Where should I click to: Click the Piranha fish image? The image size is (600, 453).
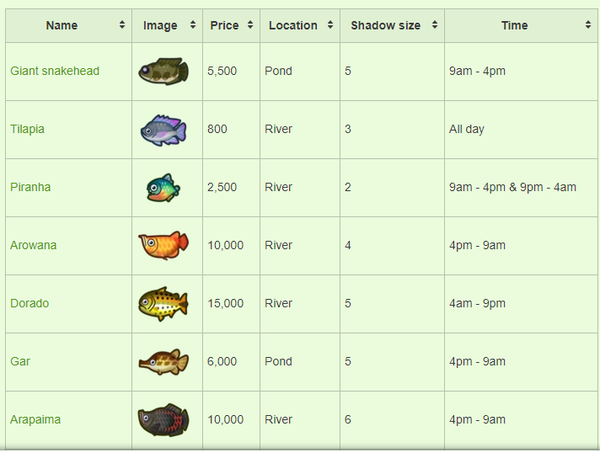(163, 187)
